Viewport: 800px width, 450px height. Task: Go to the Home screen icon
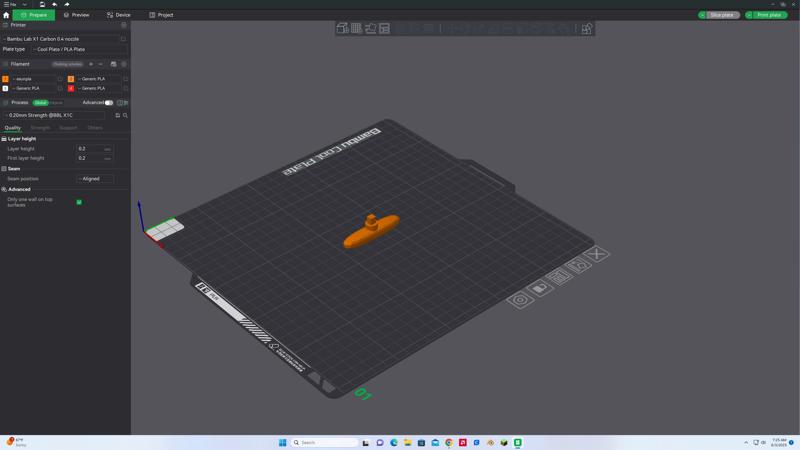pos(6,15)
